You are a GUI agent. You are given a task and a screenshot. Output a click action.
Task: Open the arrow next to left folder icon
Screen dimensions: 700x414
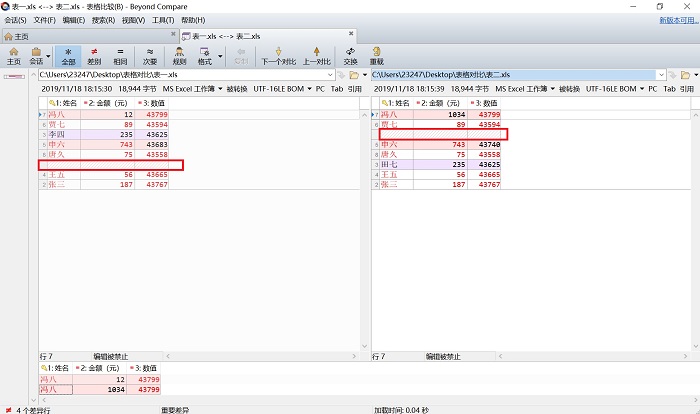pyautogui.click(x=365, y=75)
